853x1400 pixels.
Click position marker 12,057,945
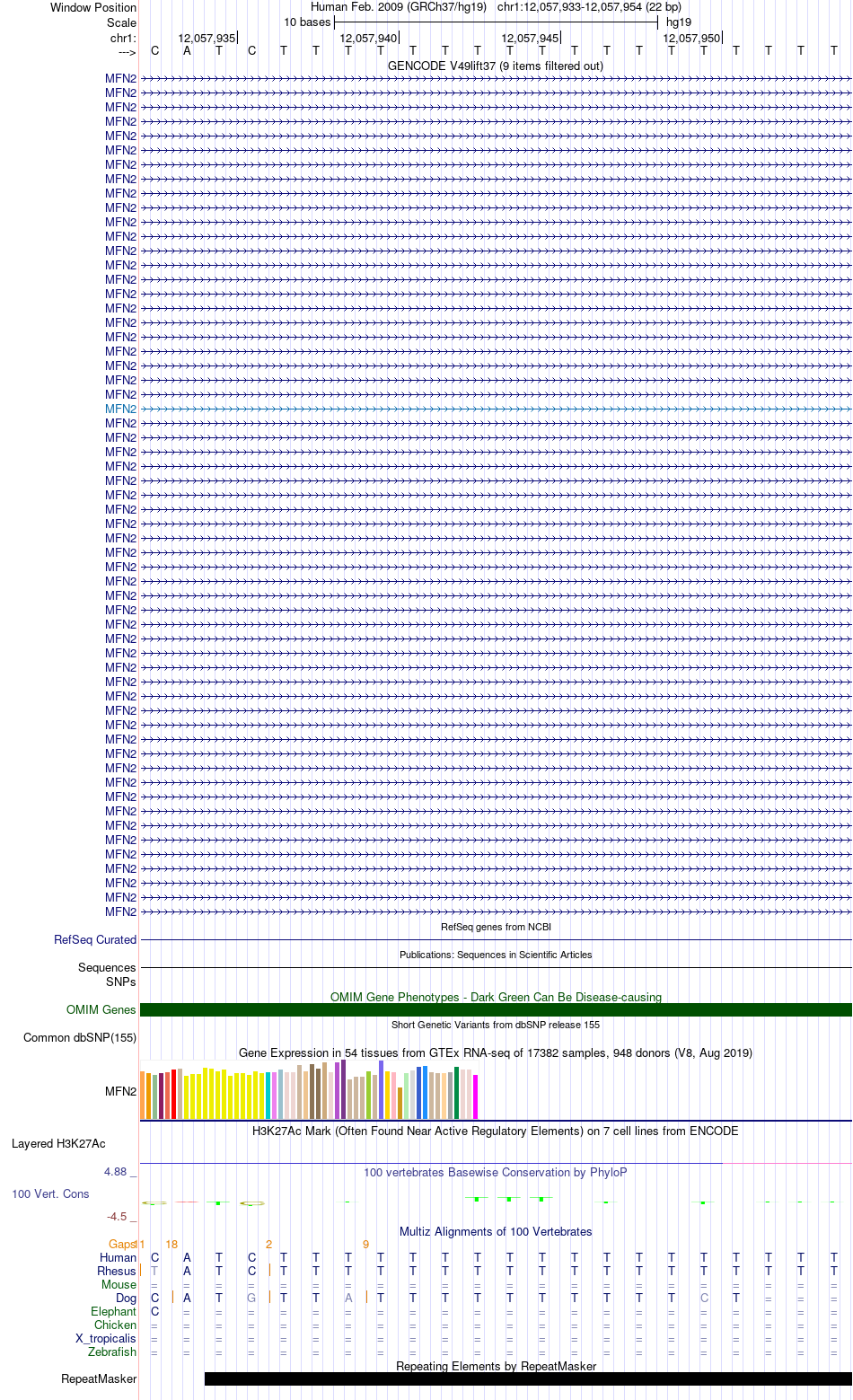(530, 38)
